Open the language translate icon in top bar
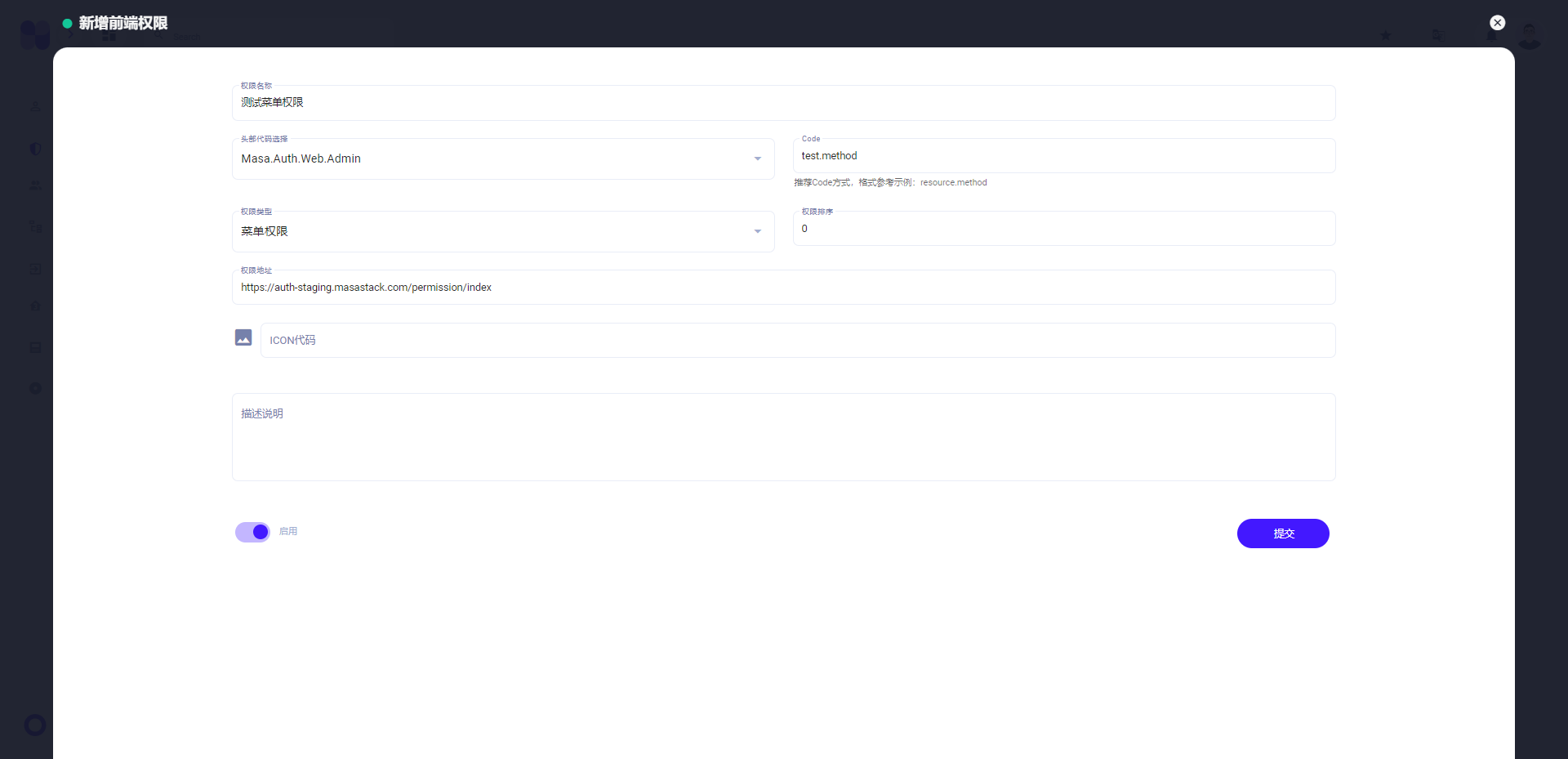 pos(1439,35)
